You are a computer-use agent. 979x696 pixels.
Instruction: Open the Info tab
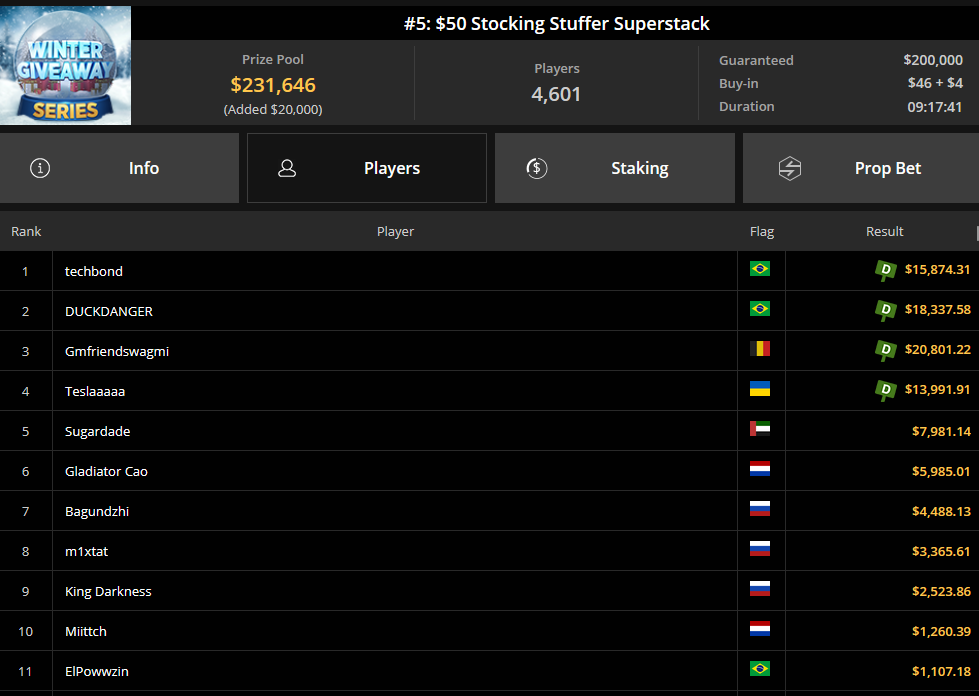119,168
